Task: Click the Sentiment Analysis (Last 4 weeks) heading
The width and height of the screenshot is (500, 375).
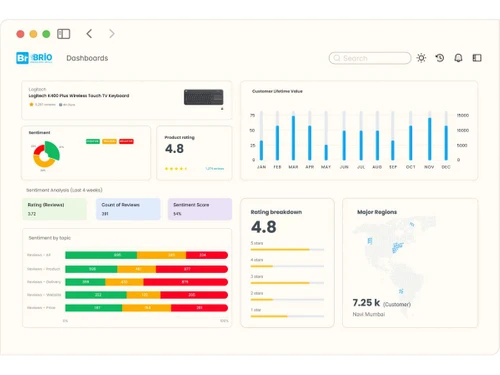Action: click(x=64, y=190)
